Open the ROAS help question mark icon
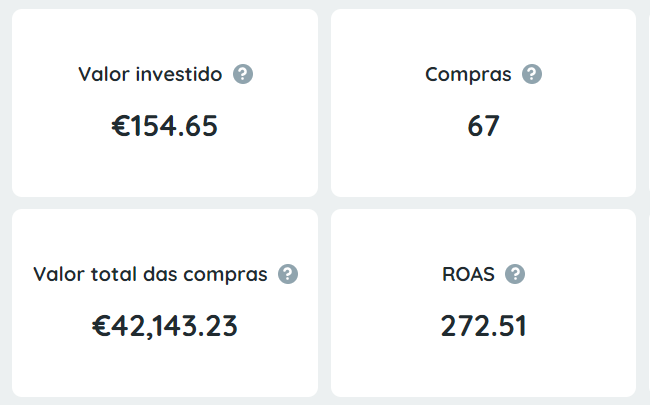The image size is (650, 405). (x=515, y=274)
